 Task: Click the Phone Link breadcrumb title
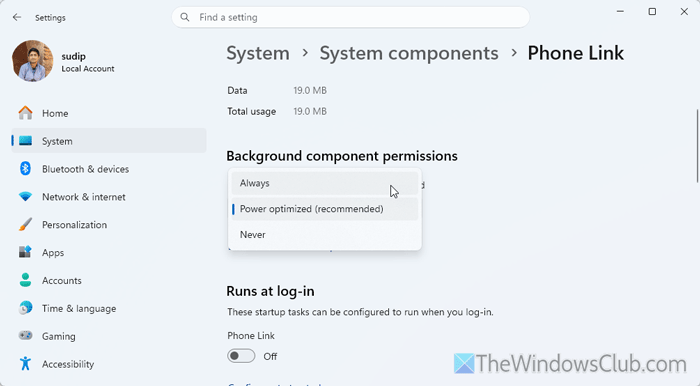pyautogui.click(x=575, y=53)
